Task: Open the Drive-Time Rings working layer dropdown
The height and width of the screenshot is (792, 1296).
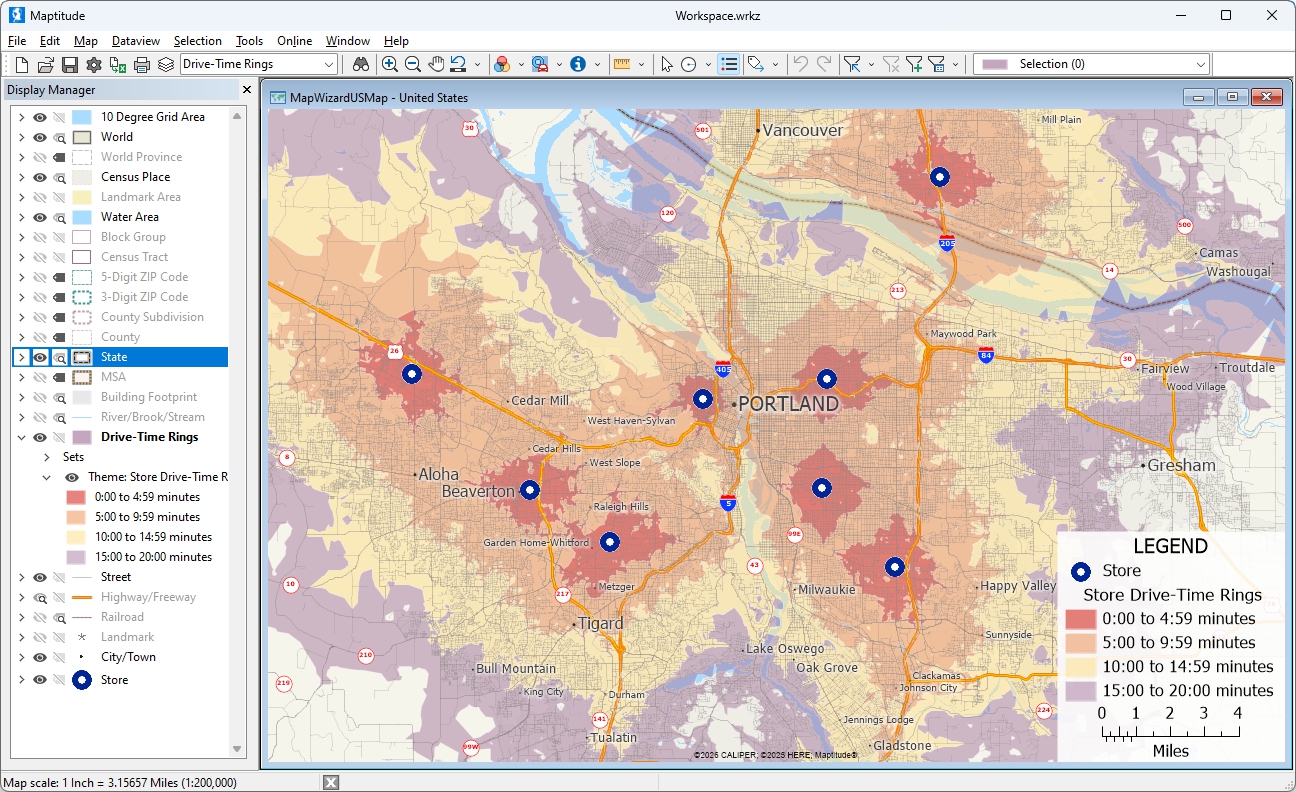Action: pos(329,64)
